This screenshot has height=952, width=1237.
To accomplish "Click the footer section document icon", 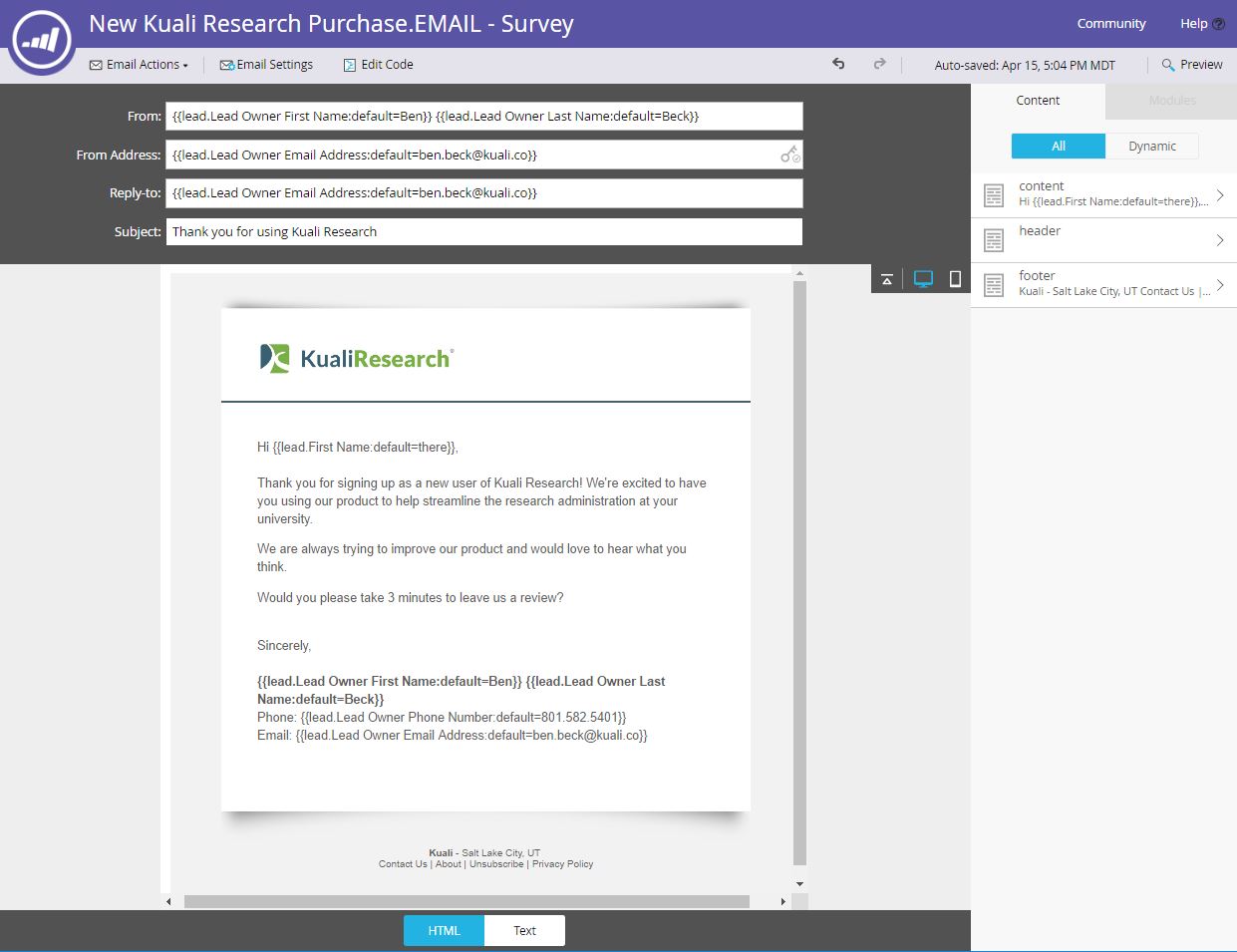I will coord(994,285).
